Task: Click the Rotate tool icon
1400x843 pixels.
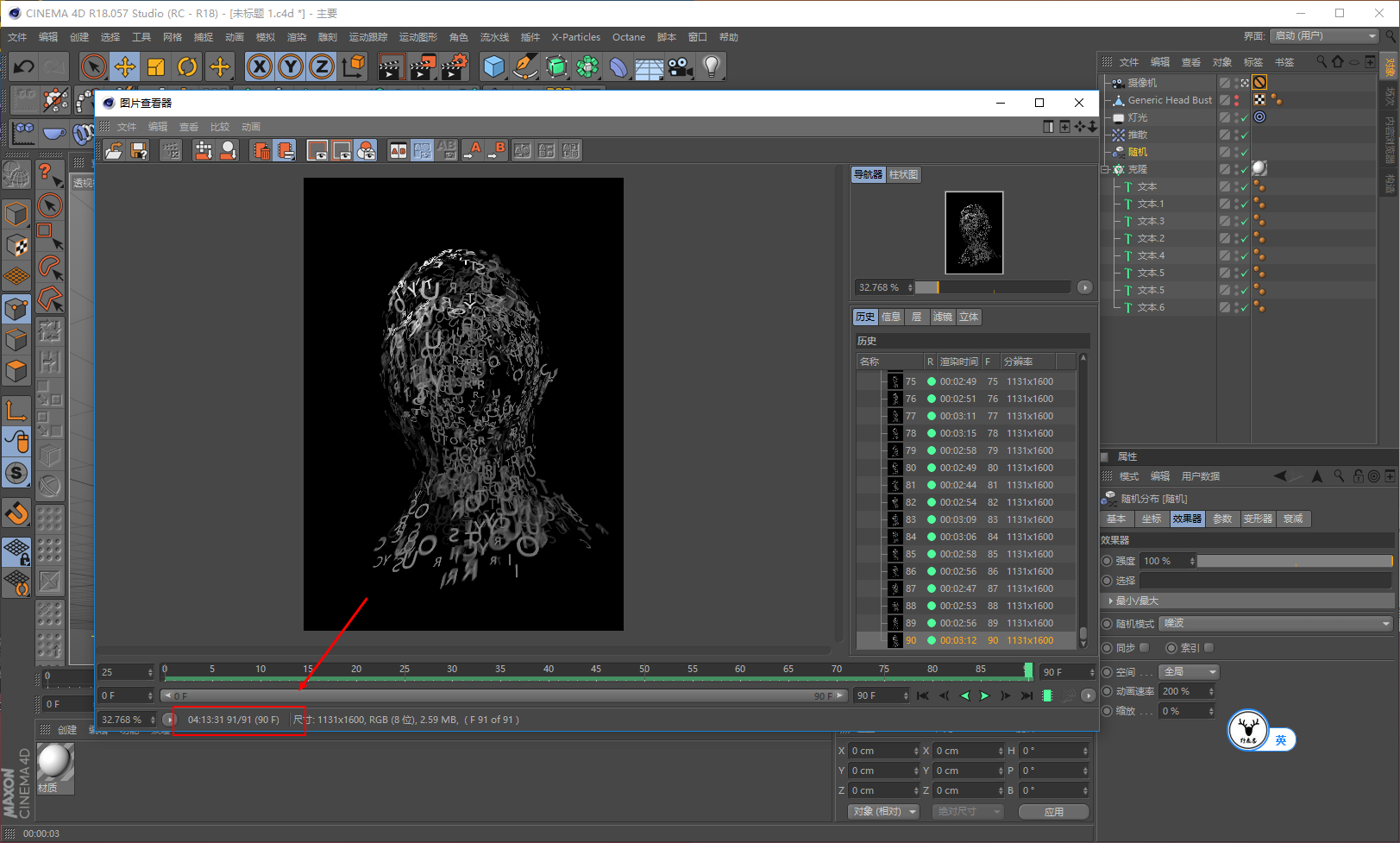Action: click(187, 66)
